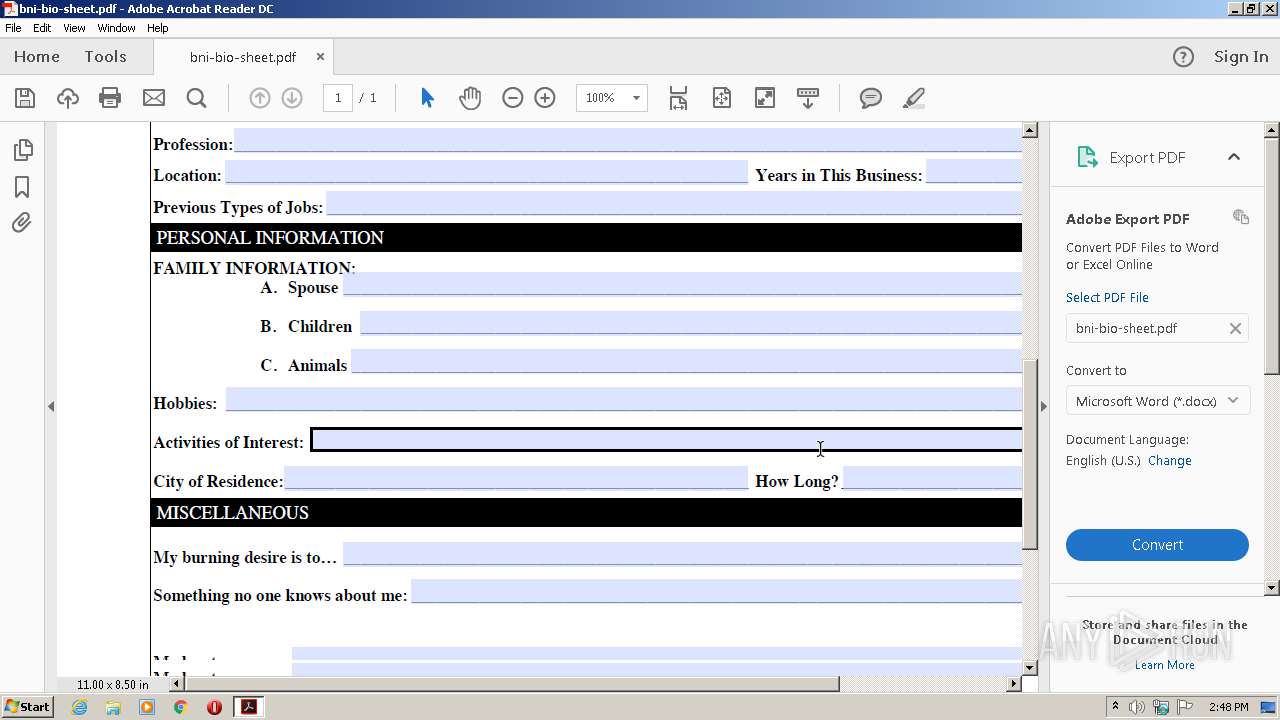Open Attachments paperclip panel icon
This screenshot has height=720, width=1280.
point(22,222)
